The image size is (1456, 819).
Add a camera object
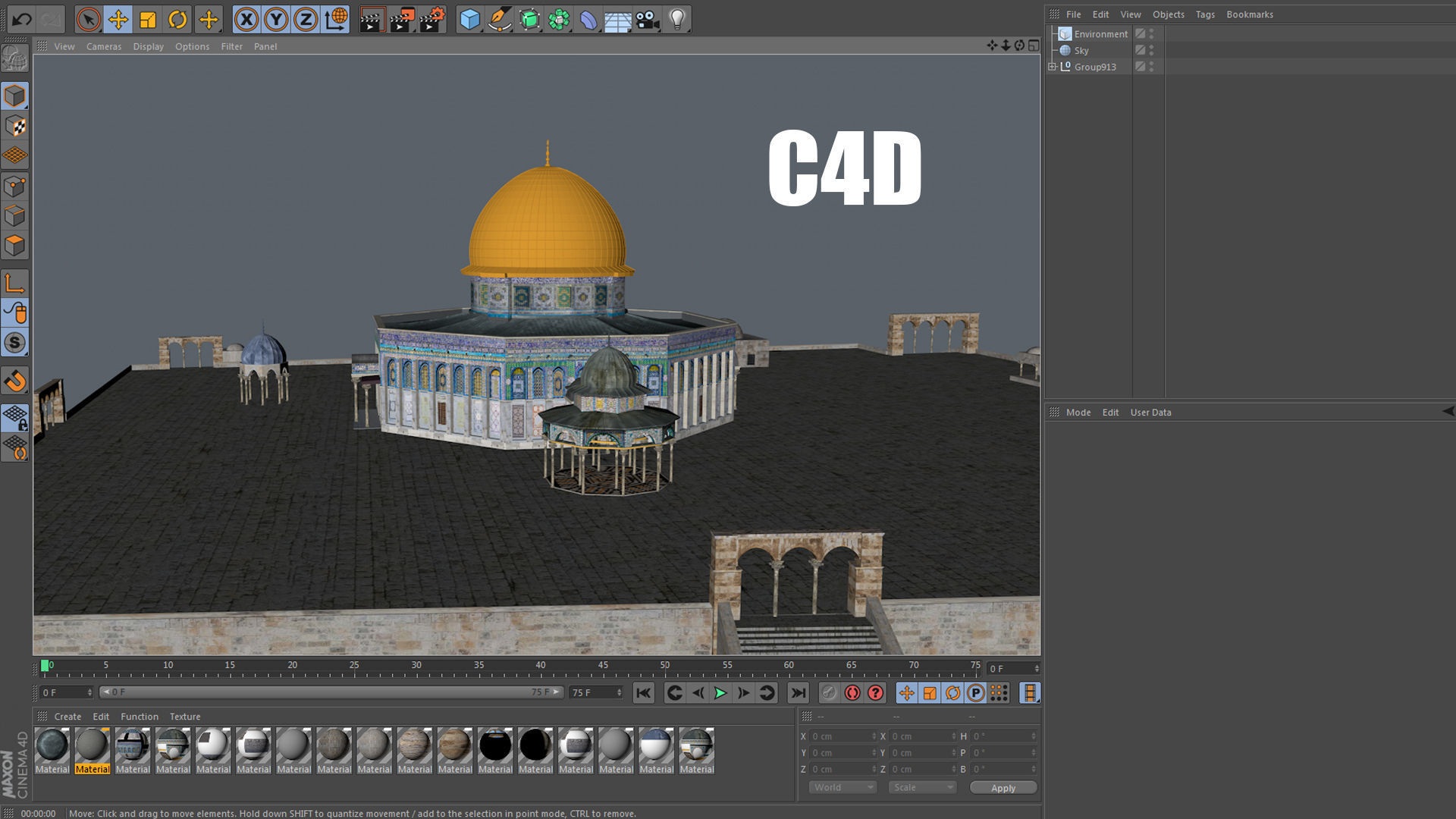click(648, 19)
